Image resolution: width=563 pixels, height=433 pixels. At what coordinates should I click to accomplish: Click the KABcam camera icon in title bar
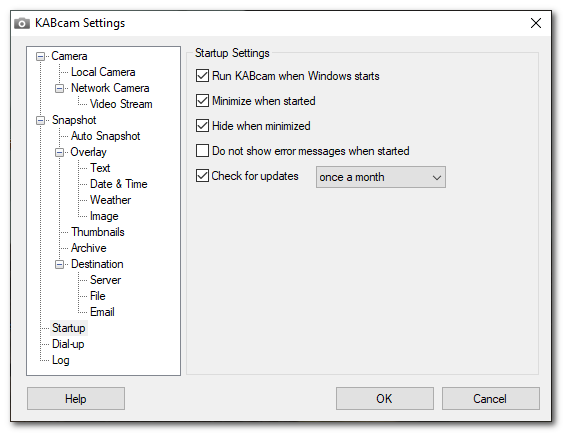pos(22,23)
